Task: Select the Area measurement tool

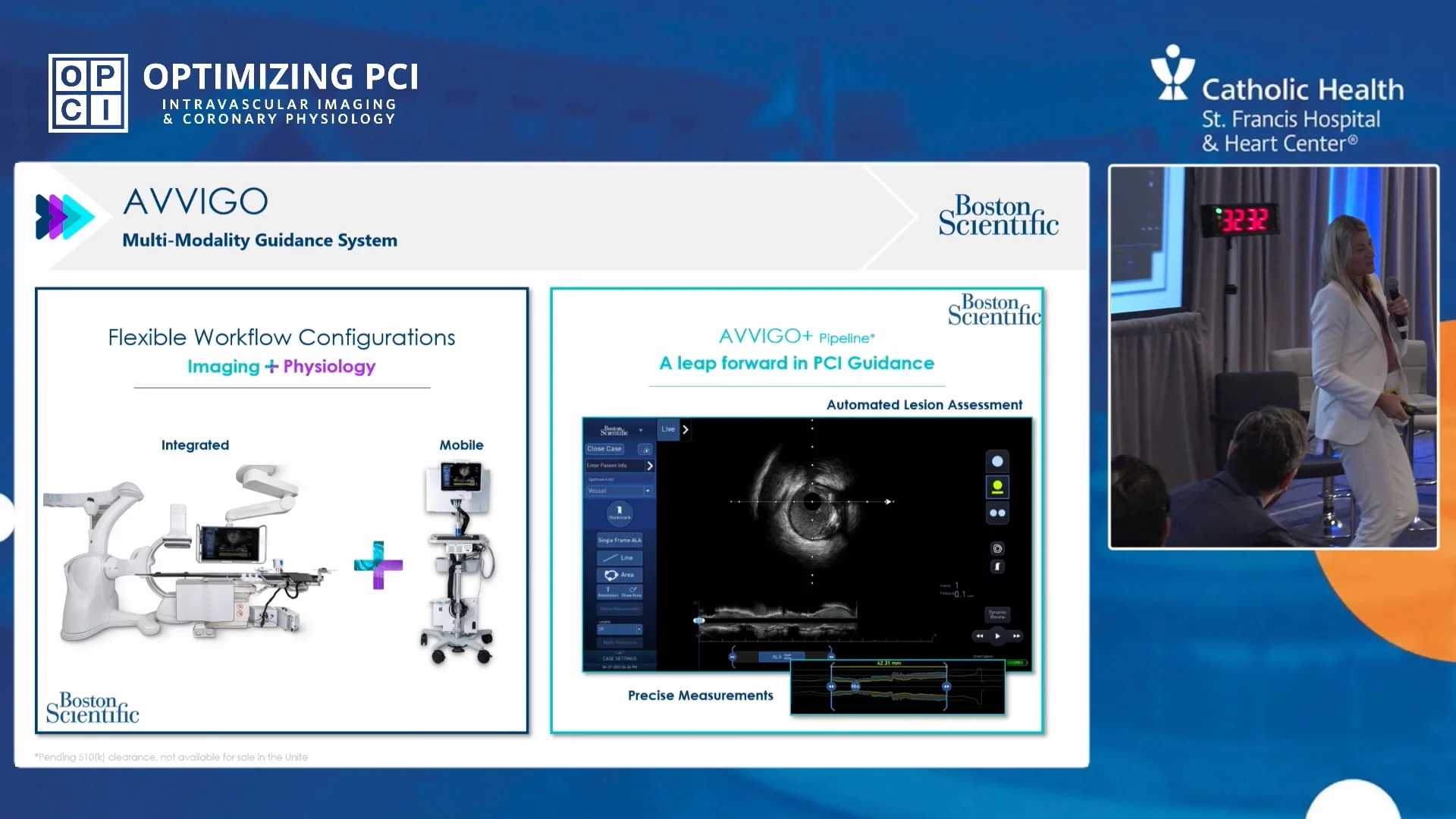Action: 619,575
